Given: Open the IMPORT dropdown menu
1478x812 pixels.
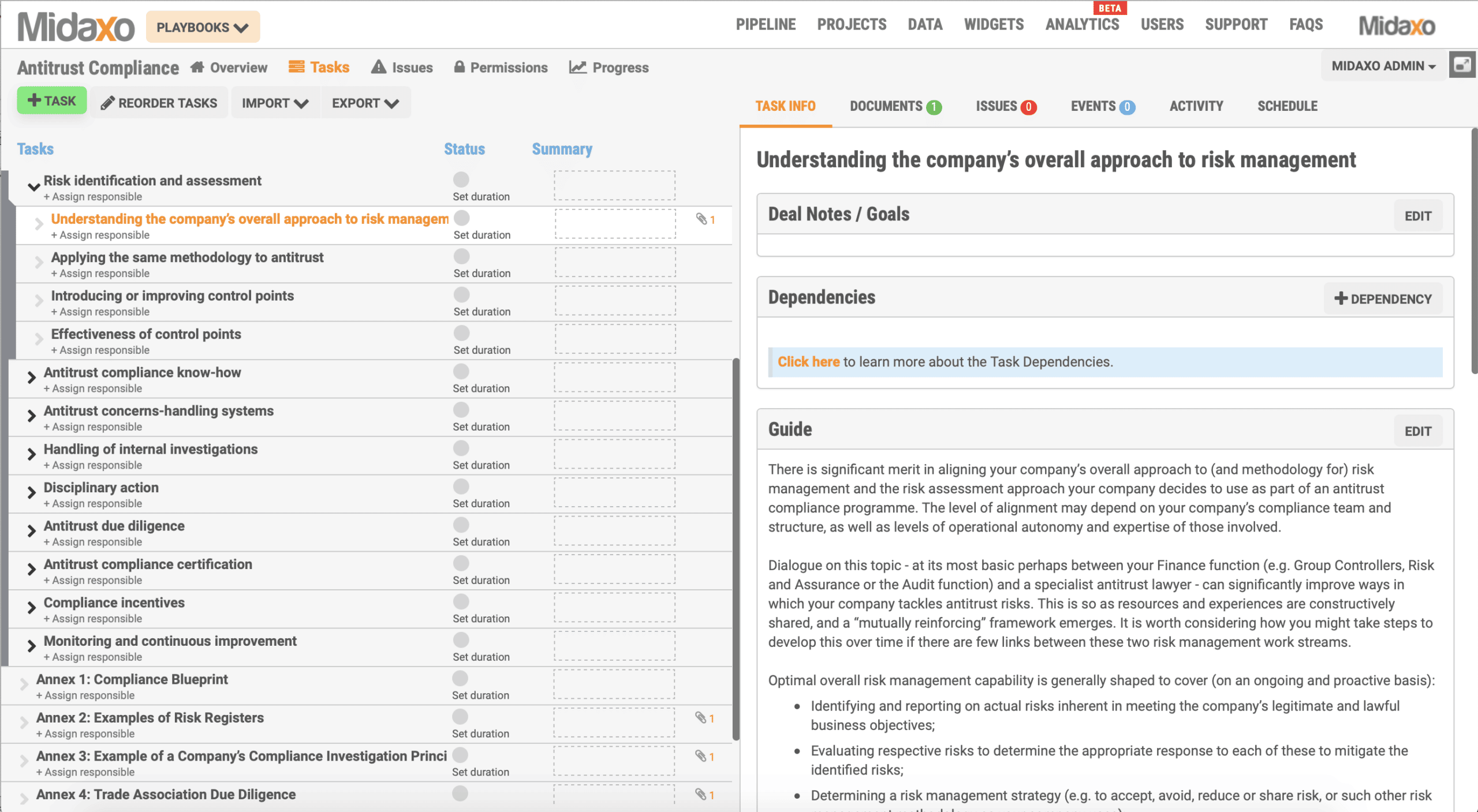Looking at the screenshot, I should click(275, 103).
